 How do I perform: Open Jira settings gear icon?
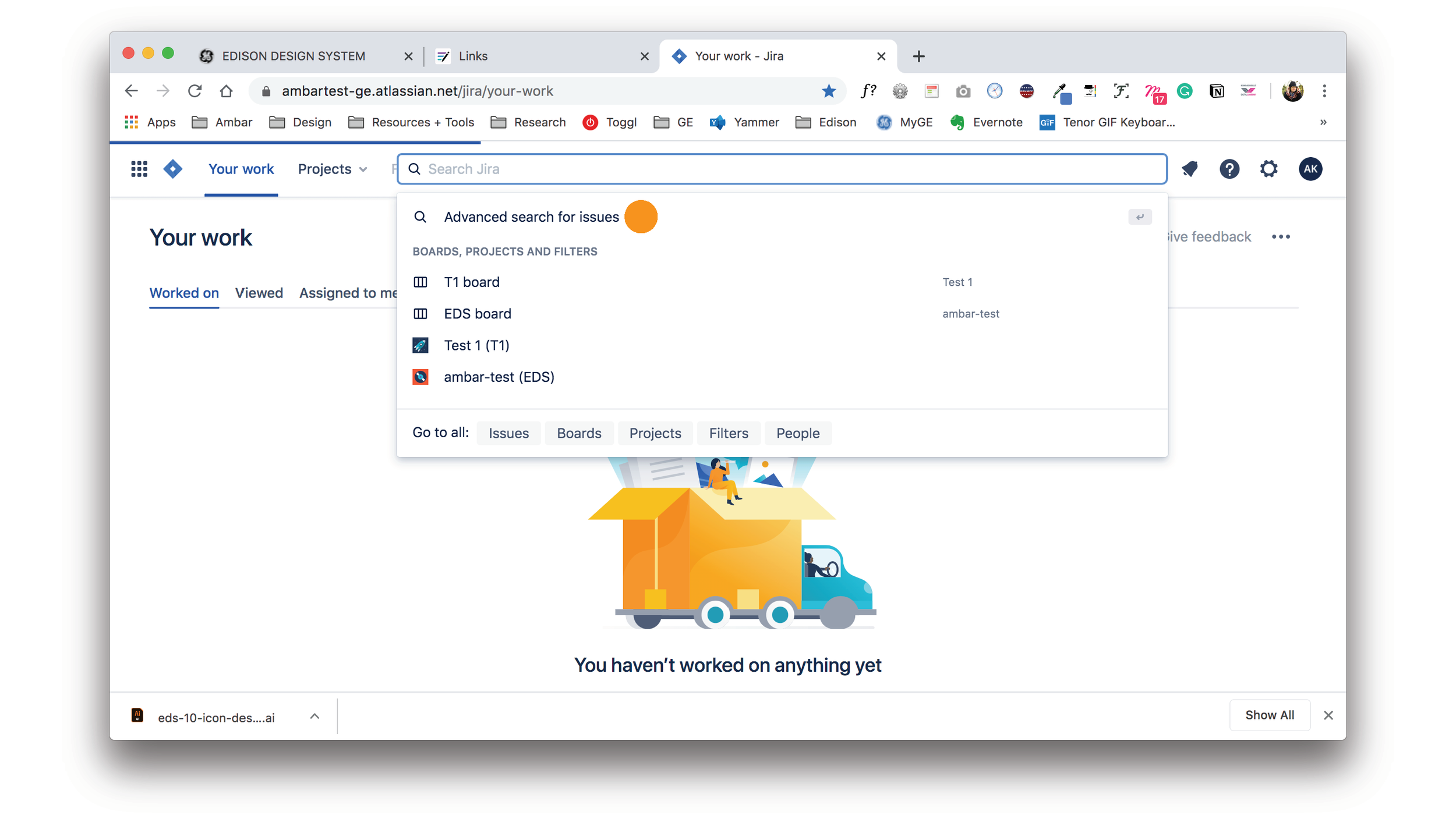[x=1268, y=169]
